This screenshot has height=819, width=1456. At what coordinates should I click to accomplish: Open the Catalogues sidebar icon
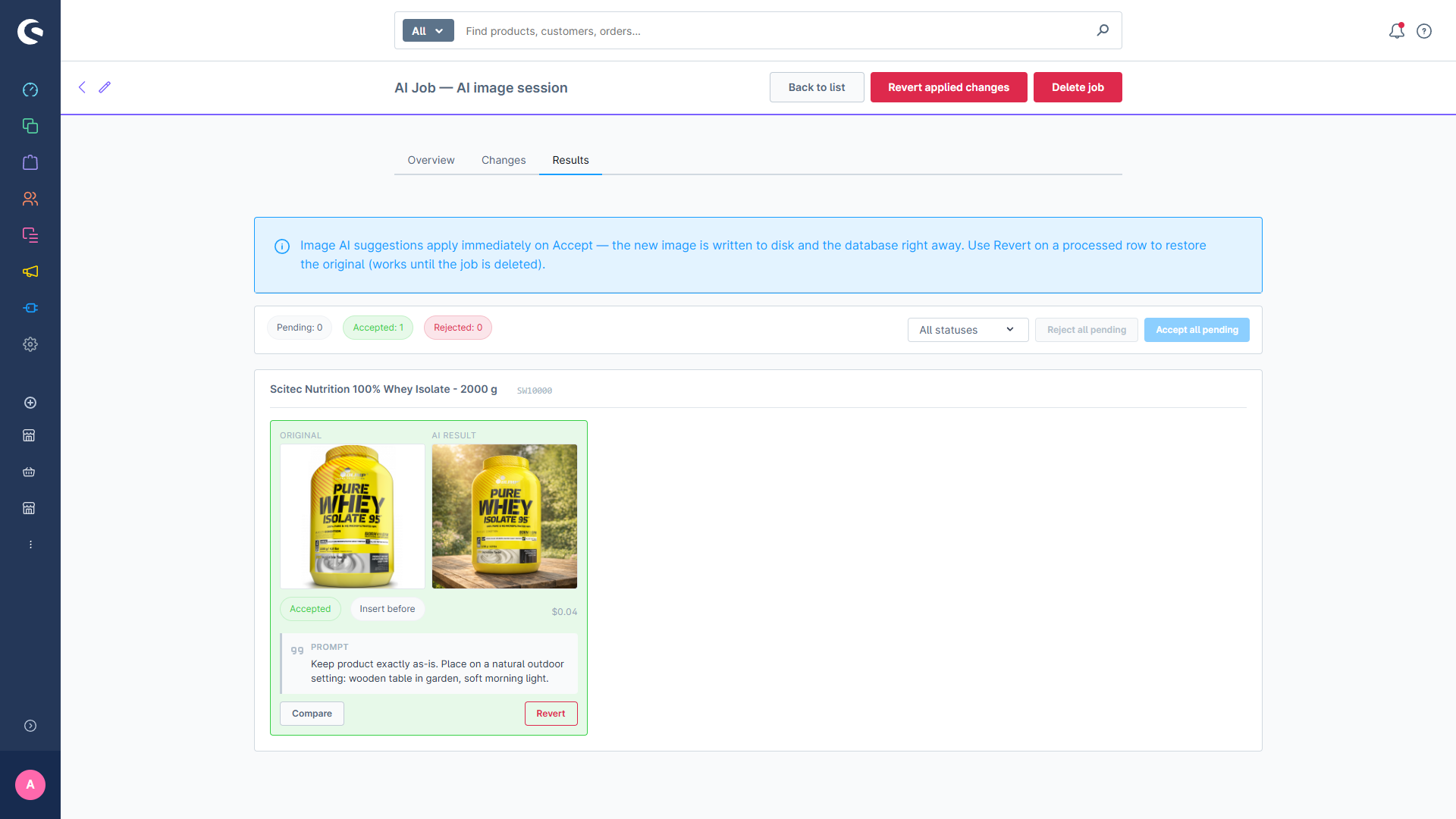click(x=30, y=126)
